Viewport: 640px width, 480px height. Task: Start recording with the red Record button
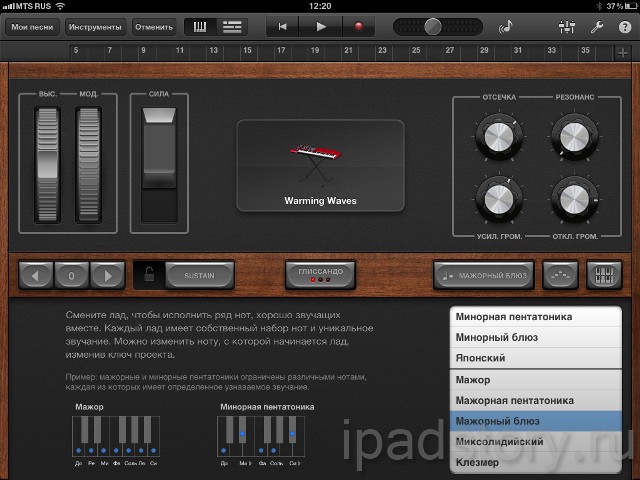coord(358,27)
